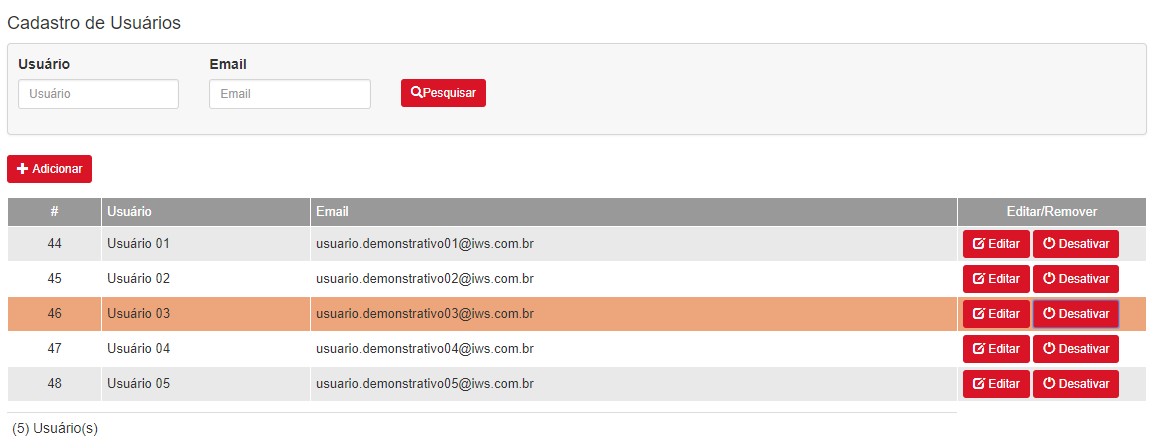Image resolution: width=1157 pixels, height=448 pixels.
Task: Edit Usuário 02
Action: [x=995, y=279]
